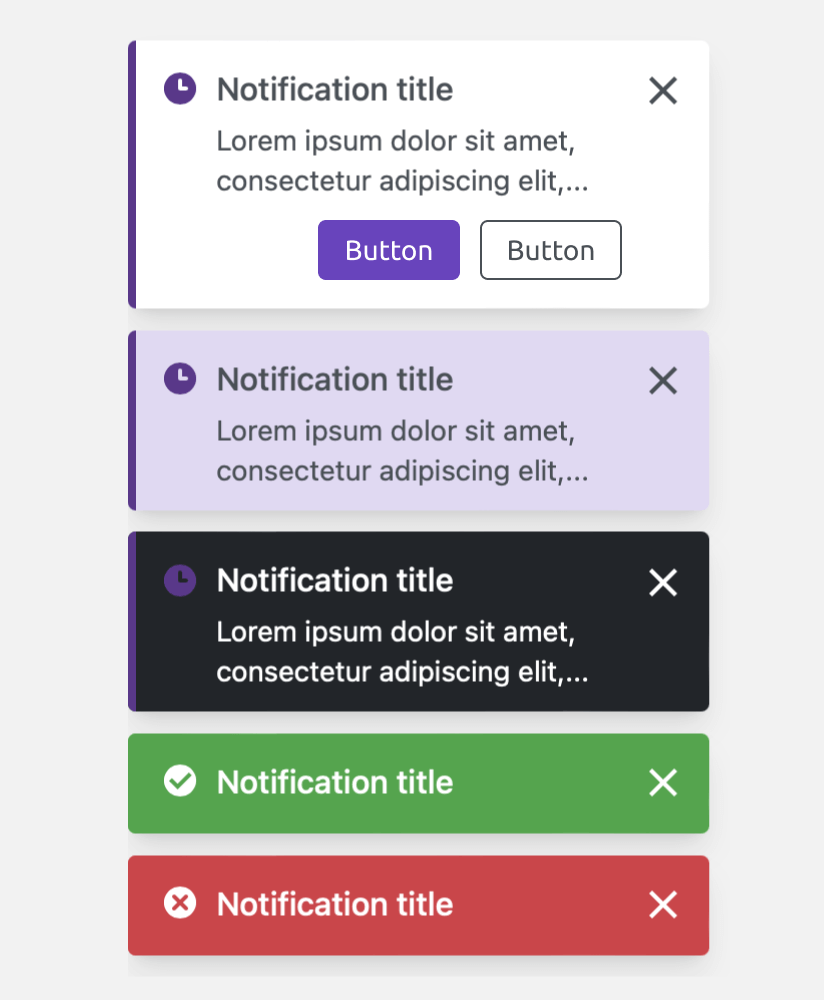Dismiss the dark notification using its X
Viewport: 824px width, 1000px height.
point(663,582)
